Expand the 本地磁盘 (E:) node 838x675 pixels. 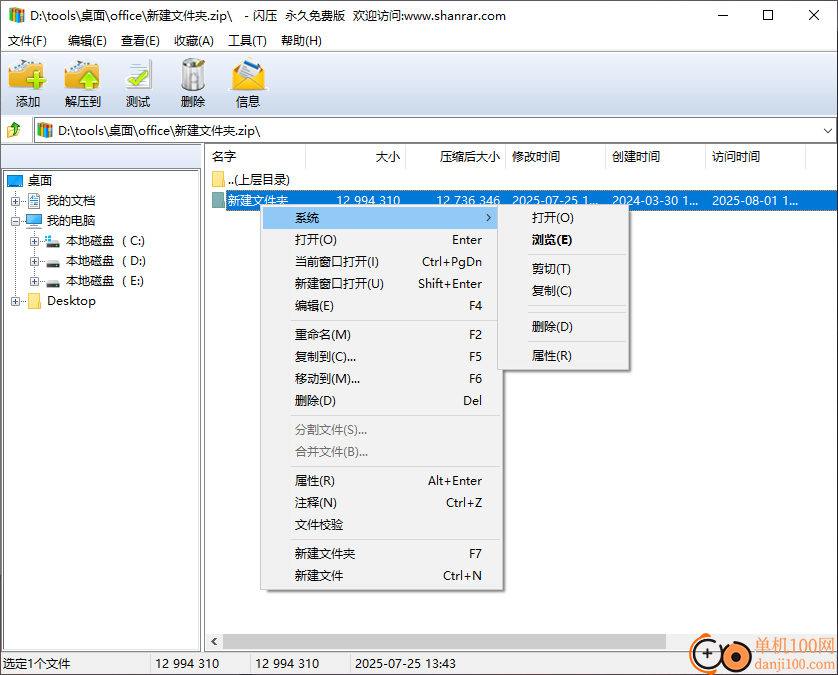tap(34, 281)
